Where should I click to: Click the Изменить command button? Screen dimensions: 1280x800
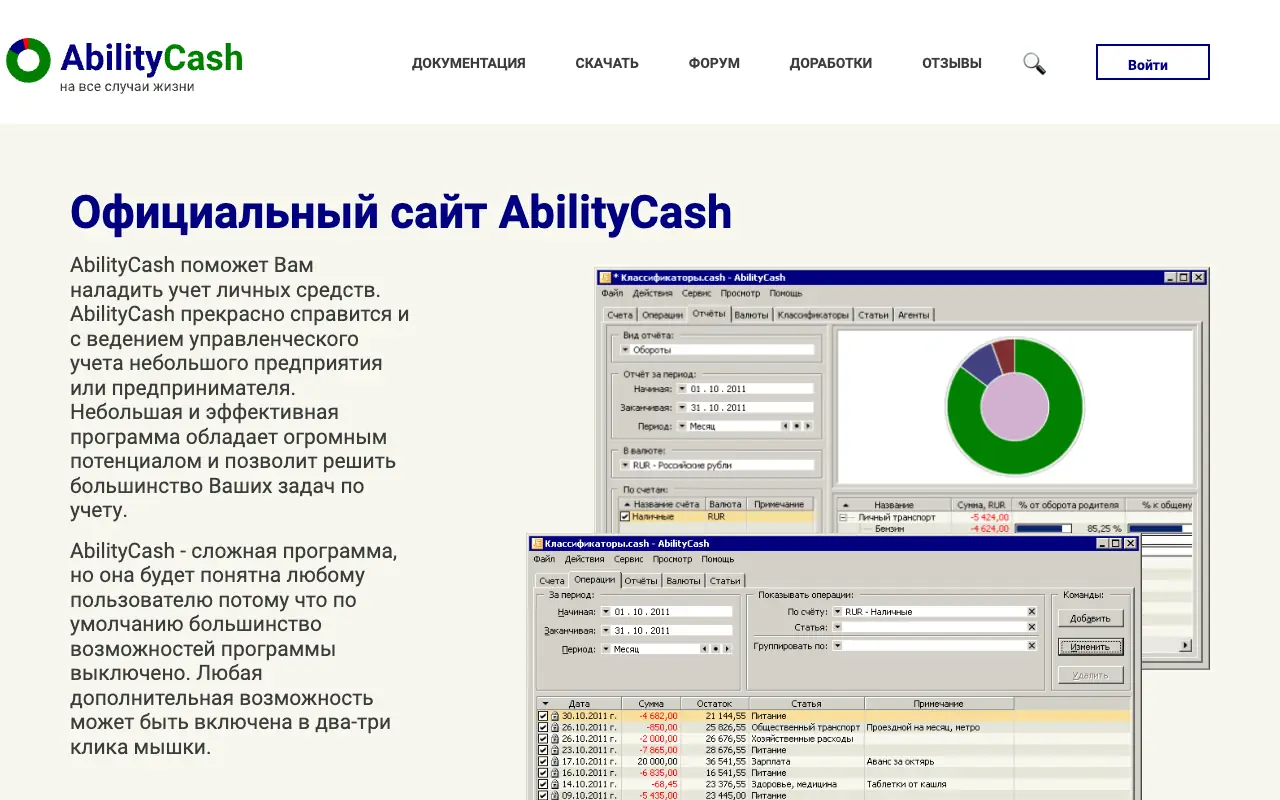click(1090, 647)
